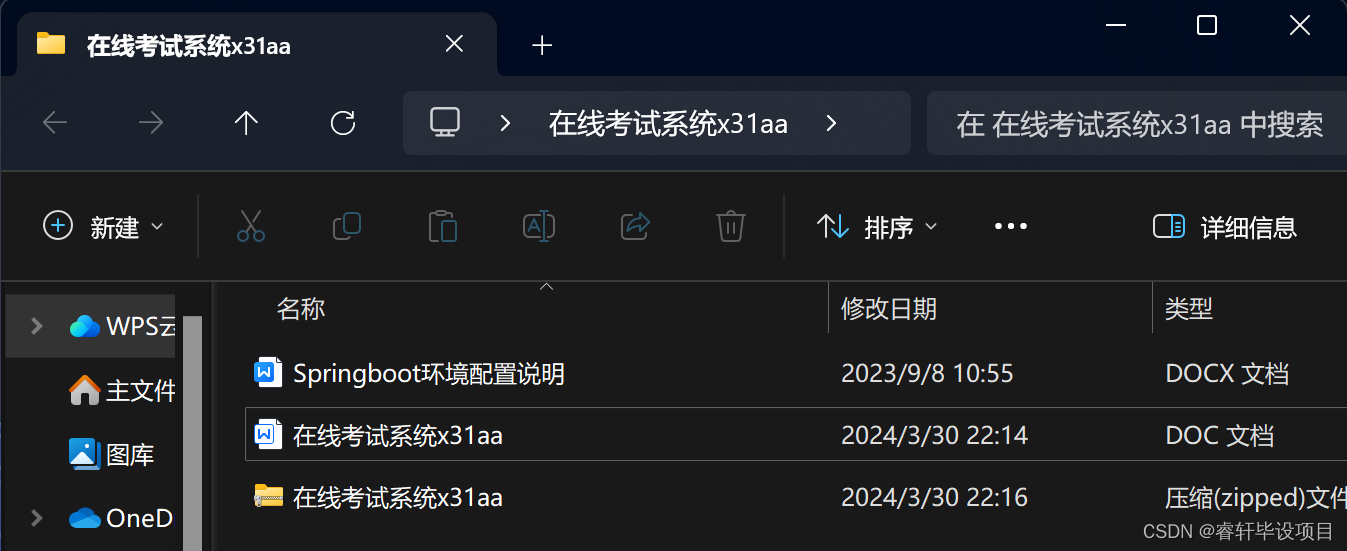Sort by 名称 column header
Screen dimensions: 1347x551
coord(301,308)
